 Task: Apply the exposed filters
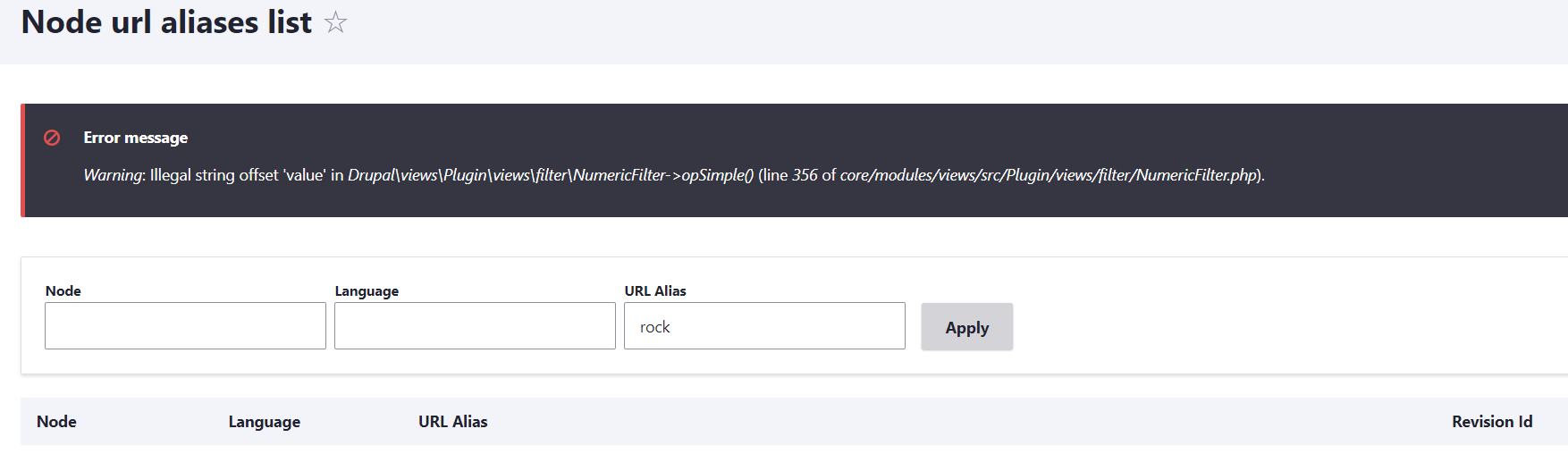[967, 327]
